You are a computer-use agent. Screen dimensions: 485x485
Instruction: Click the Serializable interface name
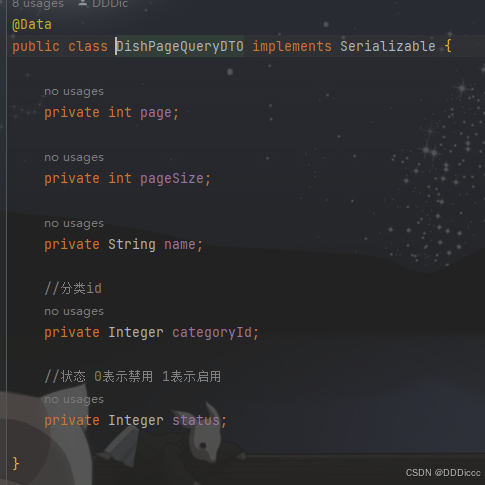(388, 46)
